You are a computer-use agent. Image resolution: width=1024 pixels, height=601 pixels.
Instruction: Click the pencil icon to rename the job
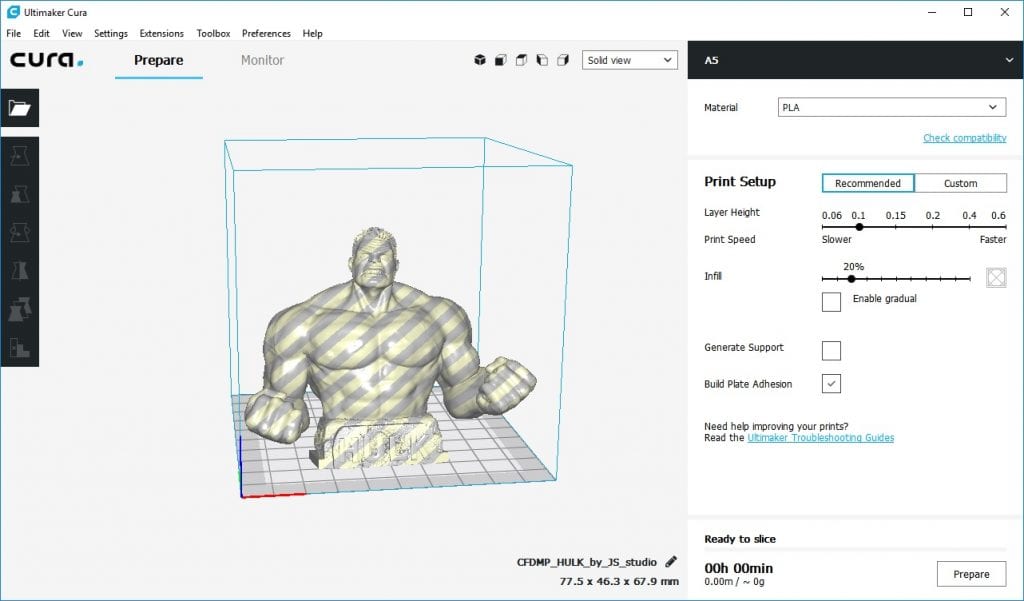pyautogui.click(x=671, y=561)
